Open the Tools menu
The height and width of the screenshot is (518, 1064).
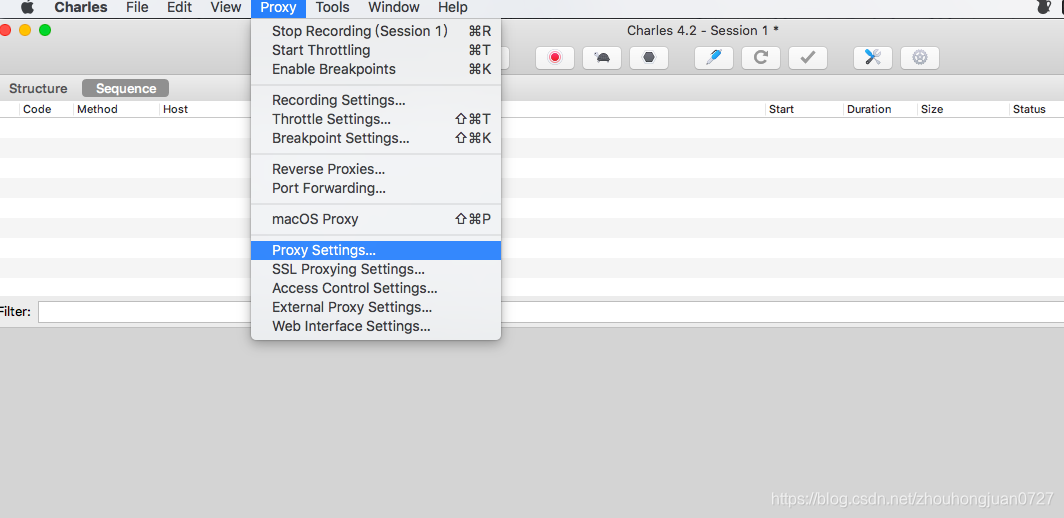332,7
